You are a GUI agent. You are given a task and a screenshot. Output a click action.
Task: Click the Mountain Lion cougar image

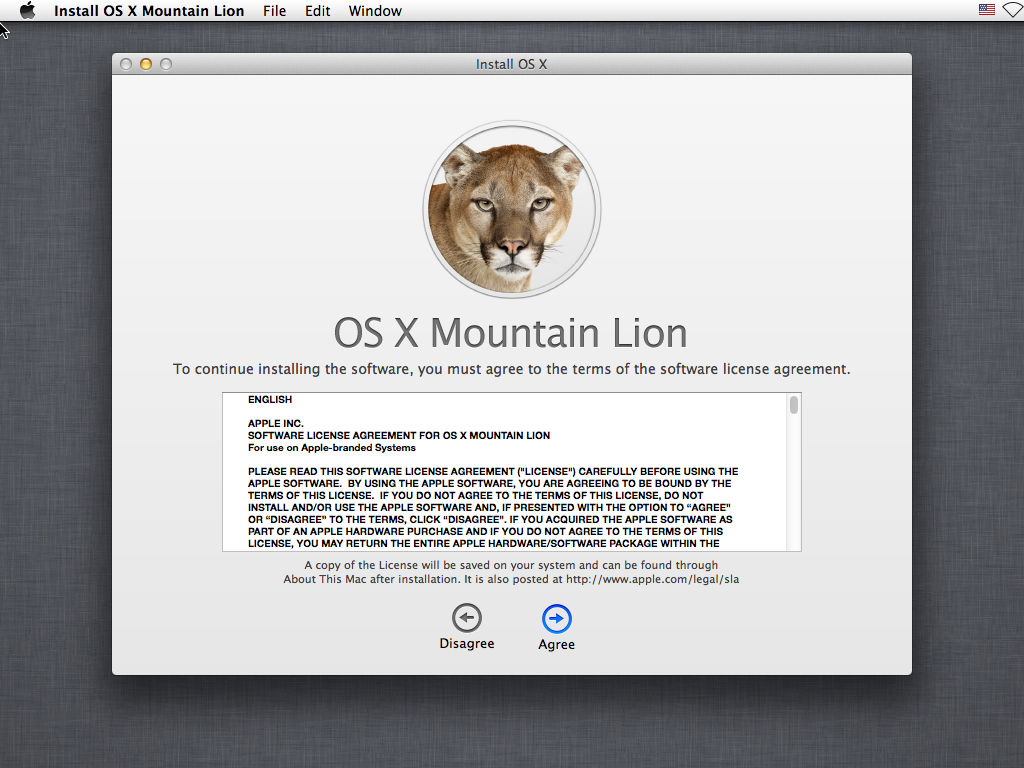pyautogui.click(x=512, y=209)
